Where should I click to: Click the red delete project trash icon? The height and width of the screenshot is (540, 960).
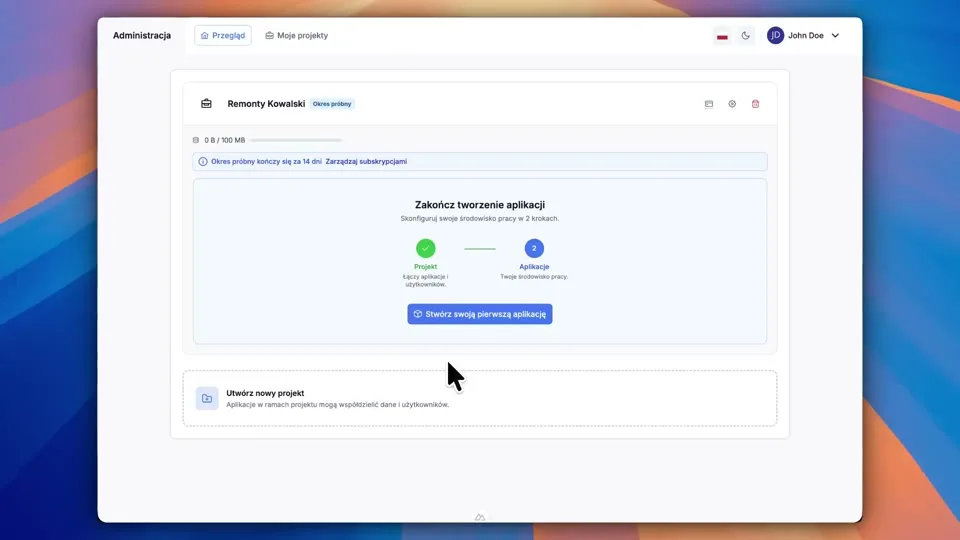pos(756,104)
